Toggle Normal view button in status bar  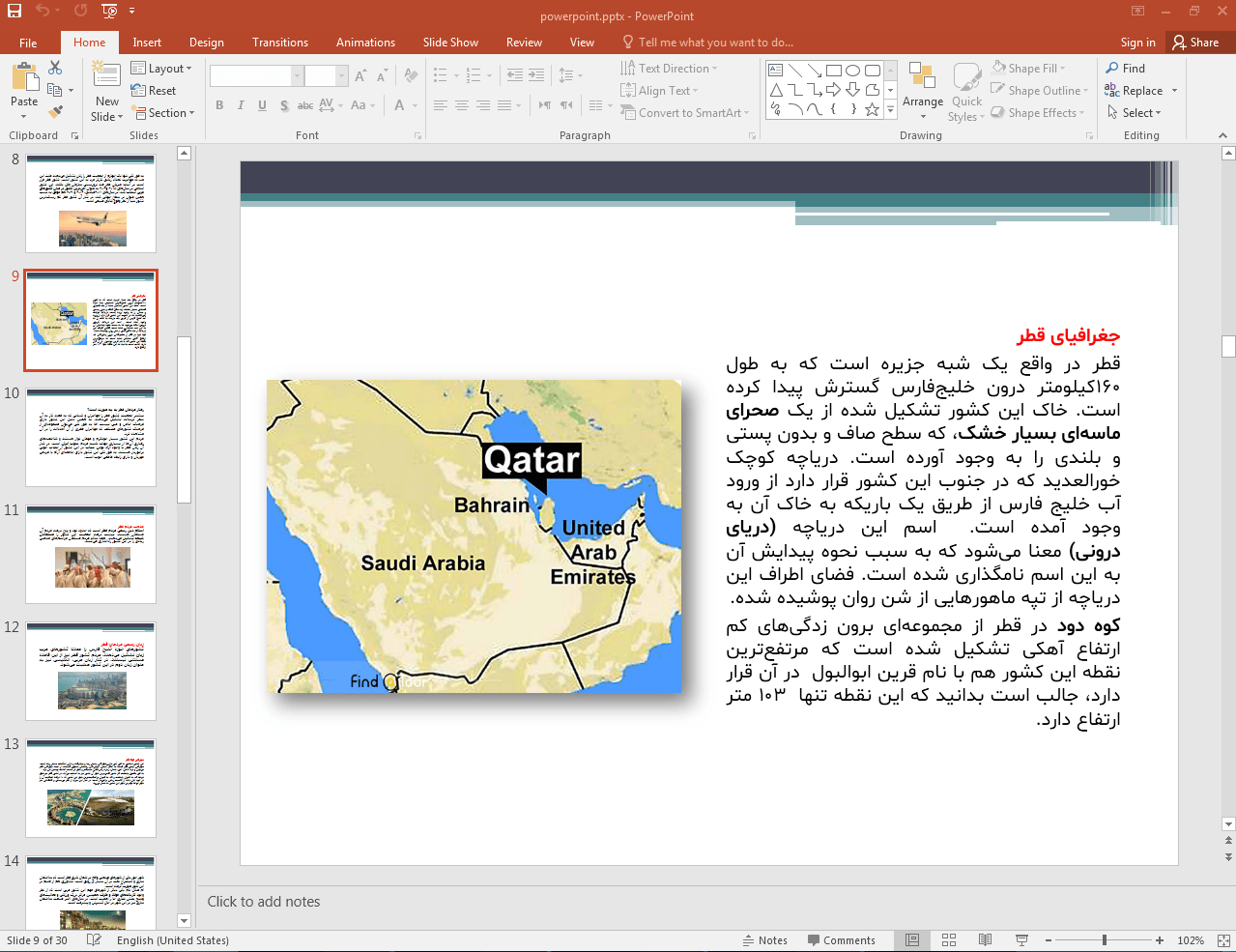912,940
